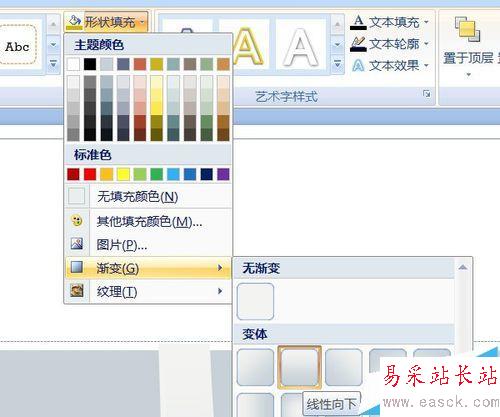Choose the orange-red theme color in top row
Viewport: 500px width, 417px height.
(140, 64)
